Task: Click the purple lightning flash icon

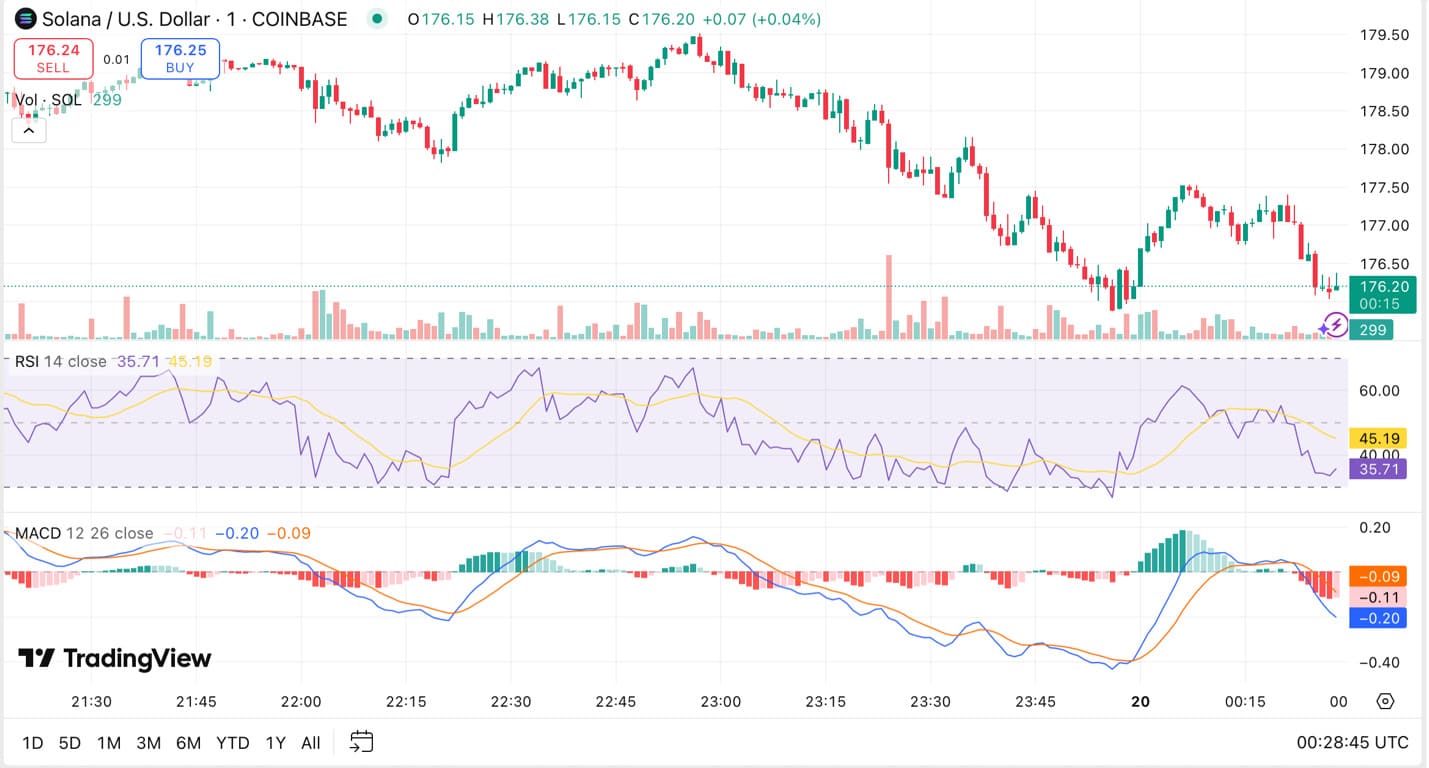Action: (x=1335, y=325)
